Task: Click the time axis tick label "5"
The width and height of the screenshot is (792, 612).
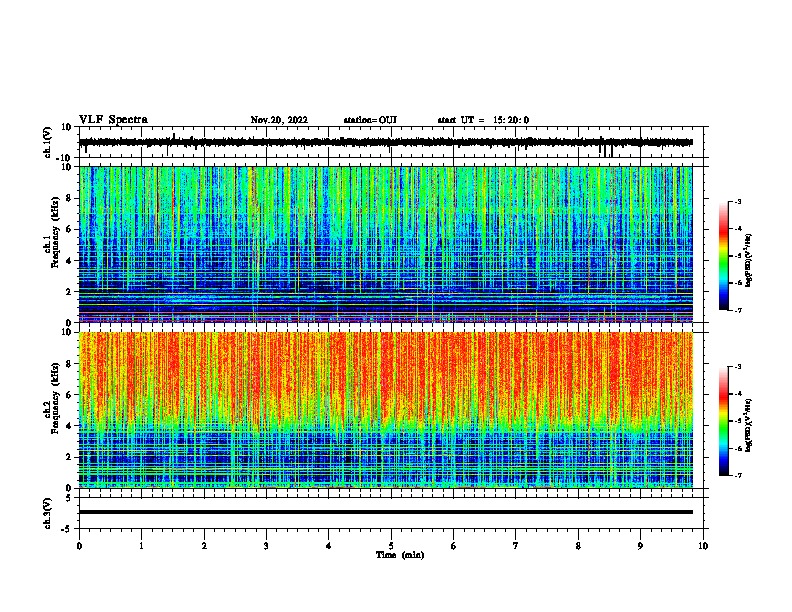Action: coord(391,546)
